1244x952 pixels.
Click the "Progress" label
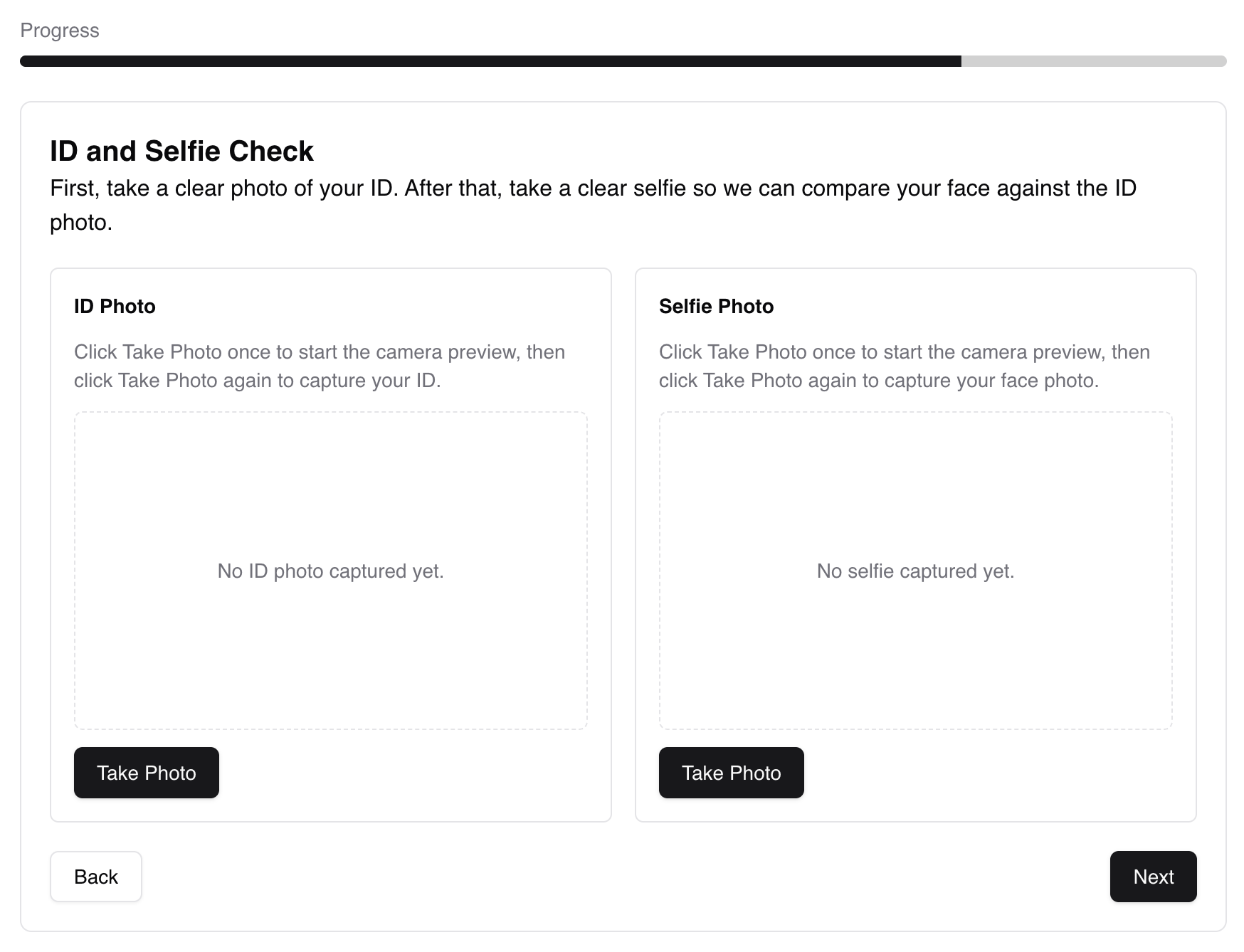coord(60,31)
